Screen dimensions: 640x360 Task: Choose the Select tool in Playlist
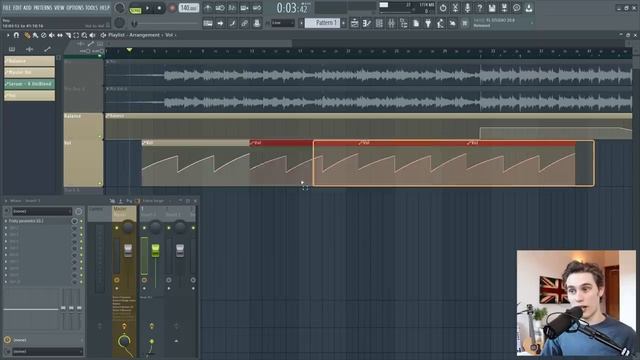[76, 36]
